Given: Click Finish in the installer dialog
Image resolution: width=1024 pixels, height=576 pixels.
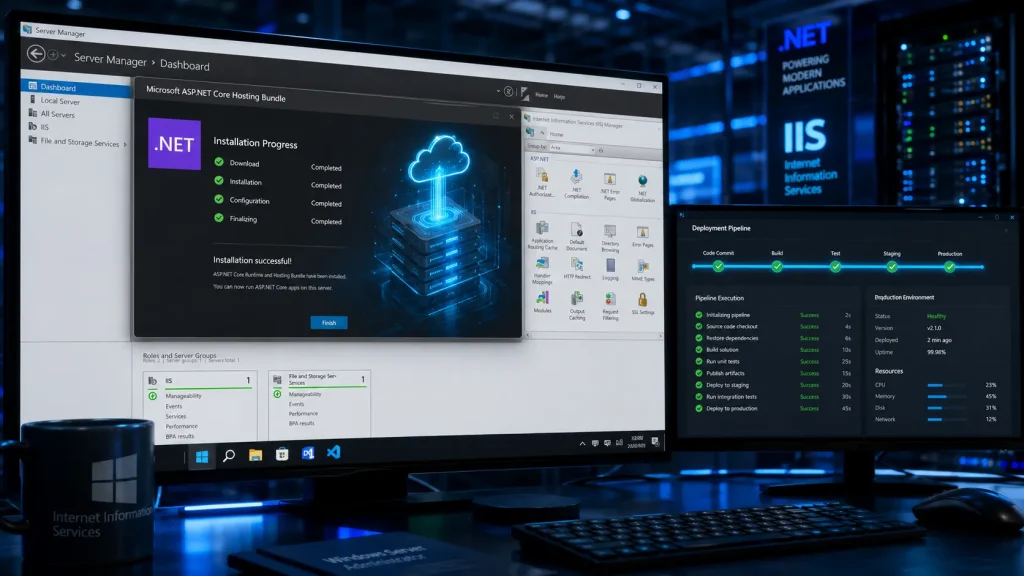Looking at the screenshot, I should 329,323.
